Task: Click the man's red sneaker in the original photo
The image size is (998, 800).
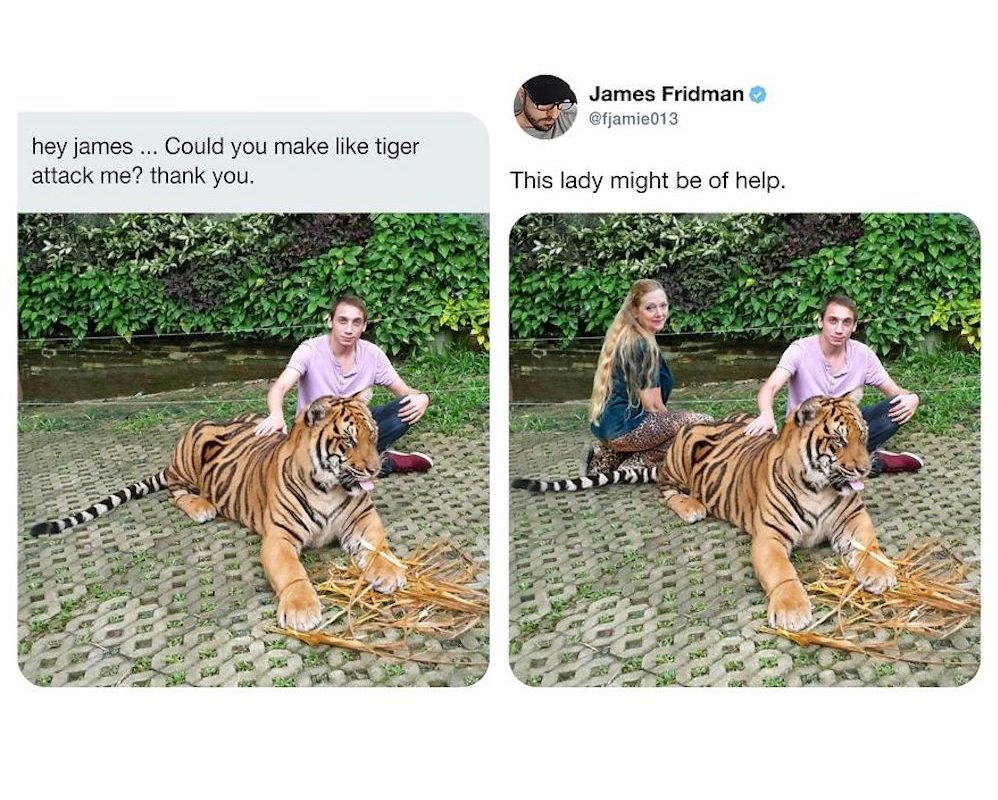Action: pyautogui.click(x=409, y=461)
